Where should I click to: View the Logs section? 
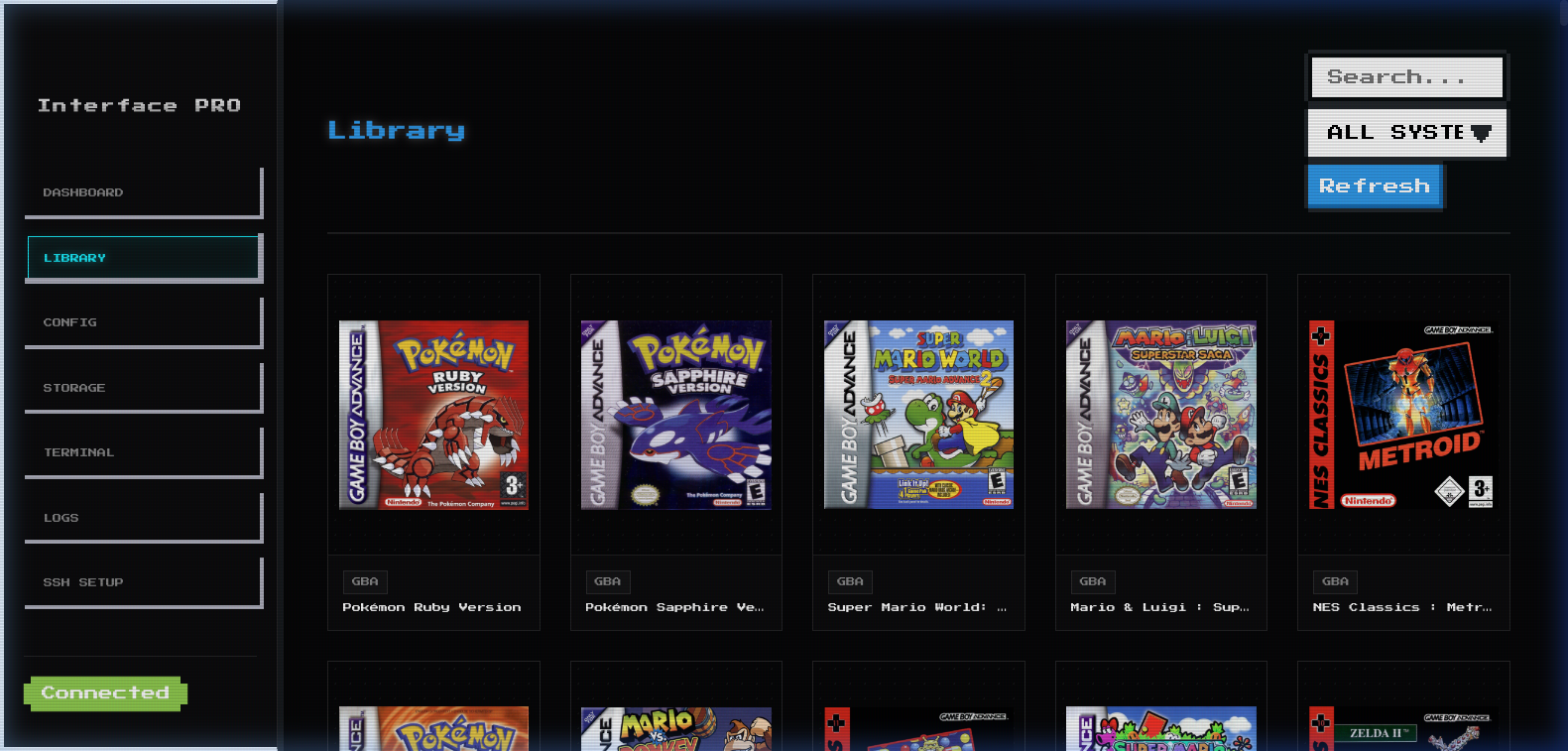(143, 518)
